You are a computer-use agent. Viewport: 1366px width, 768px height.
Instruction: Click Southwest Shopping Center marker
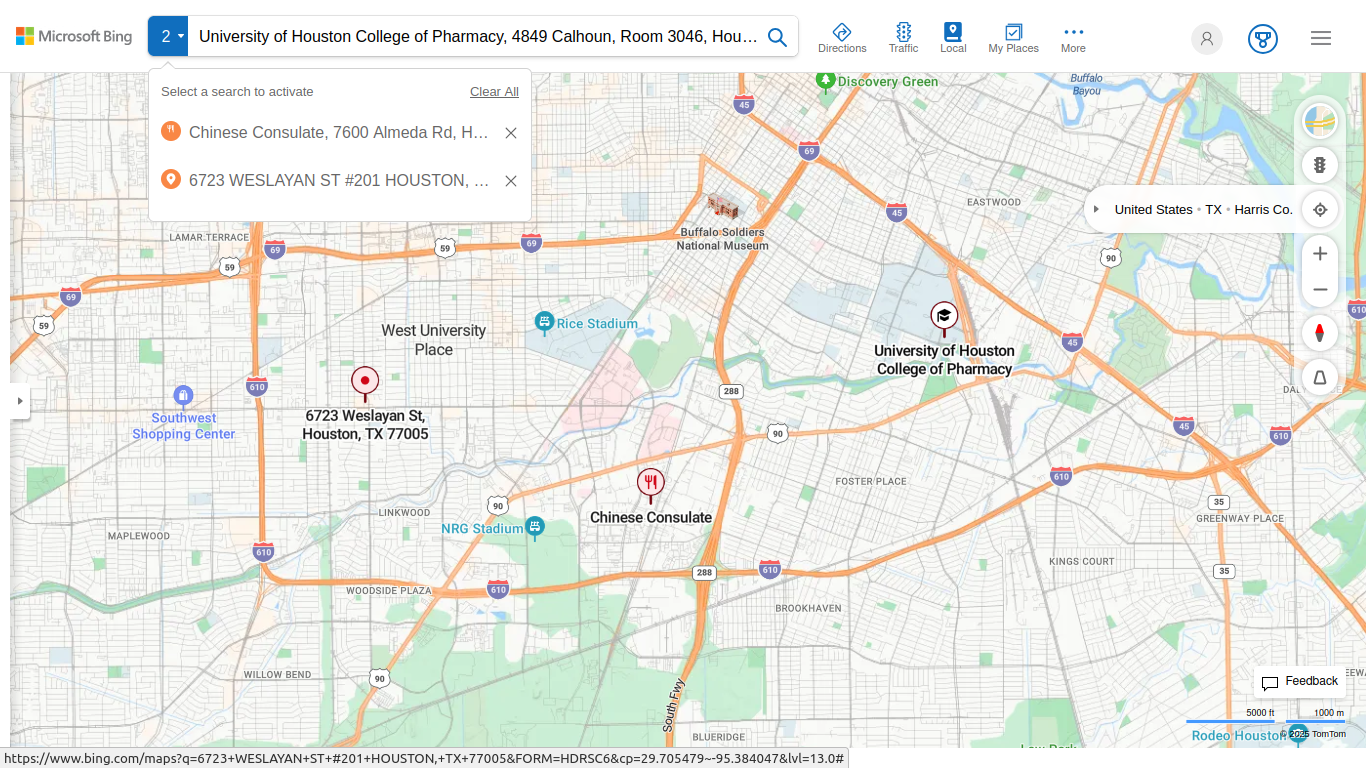pyautogui.click(x=183, y=397)
